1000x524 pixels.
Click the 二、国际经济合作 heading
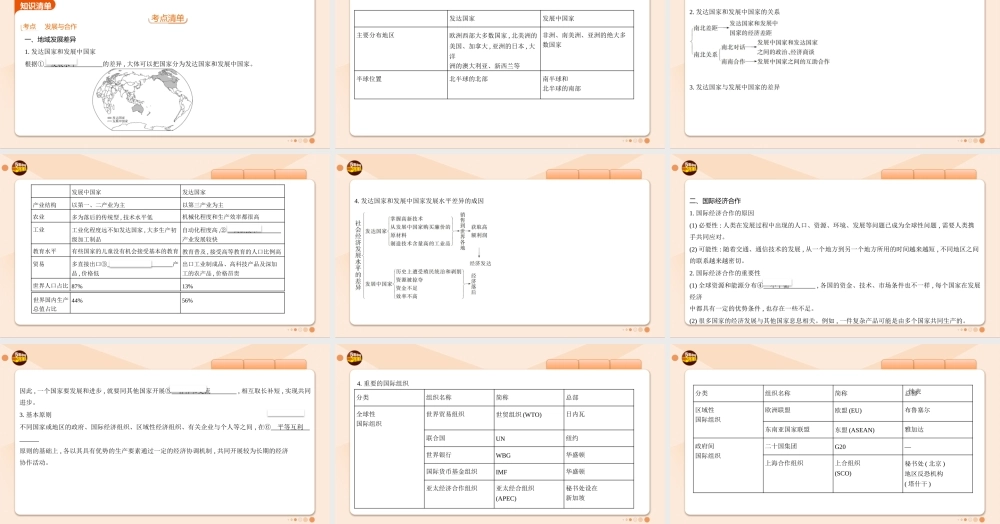[715, 200]
